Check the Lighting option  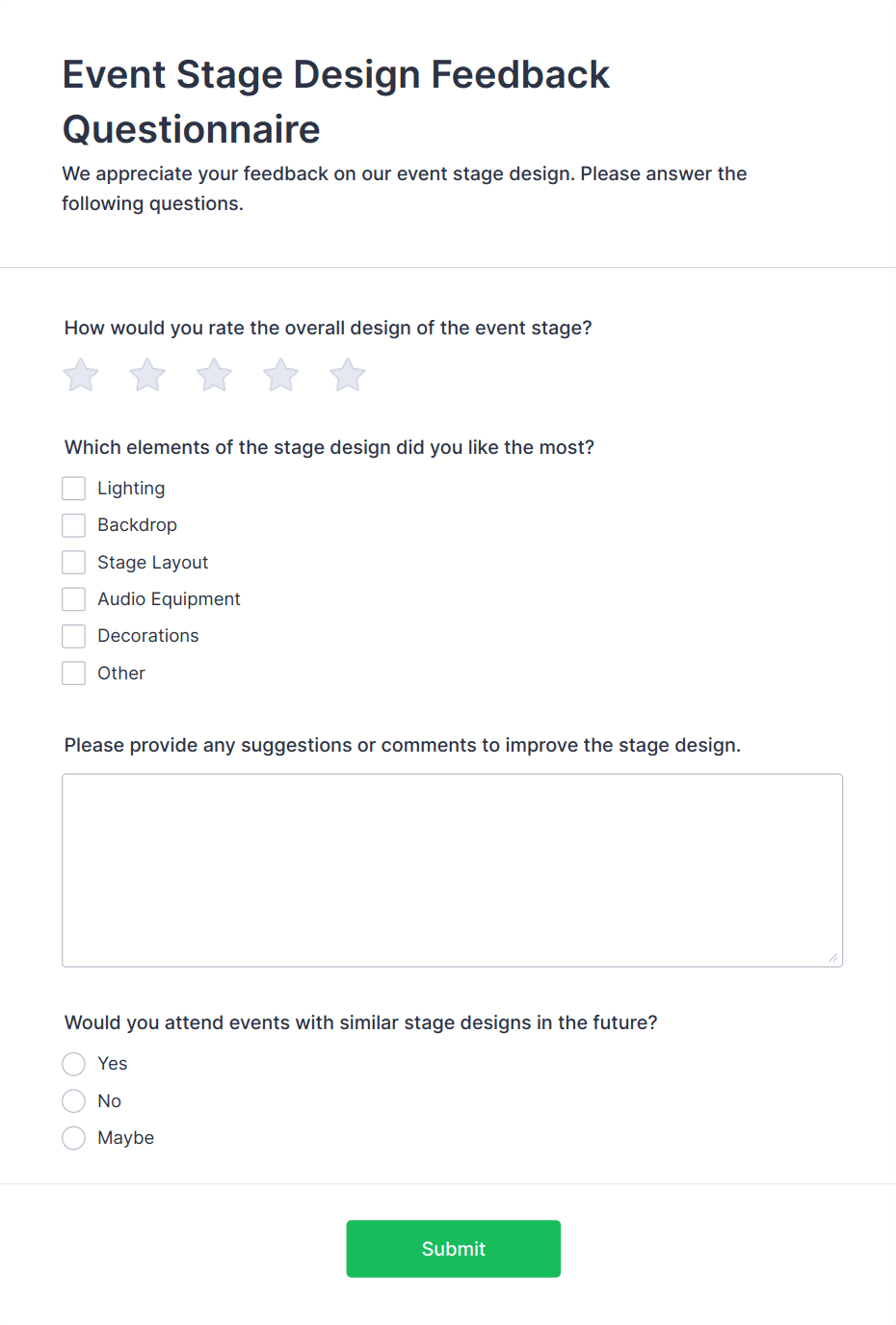point(73,488)
